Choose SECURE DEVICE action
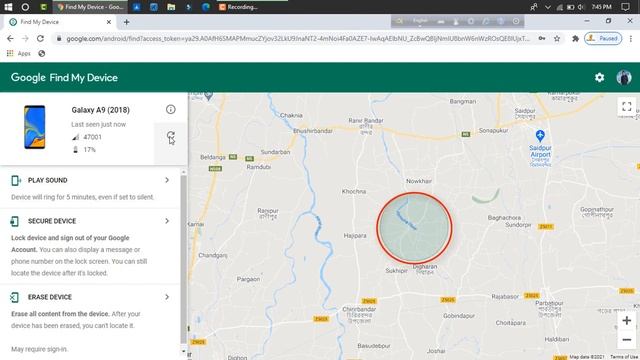640x360 pixels. (52, 221)
